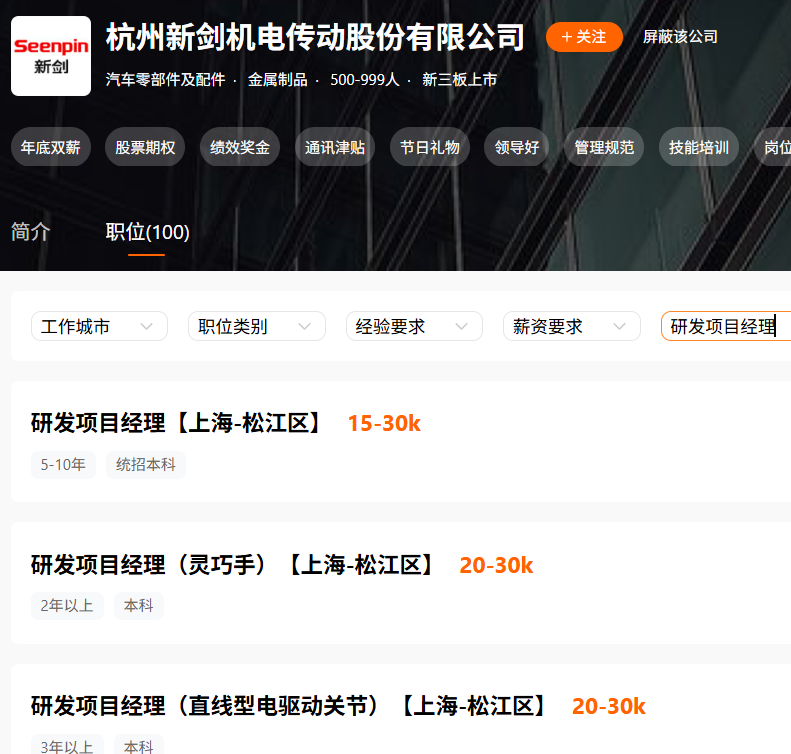791x754 pixels.
Task: Click the 技能培训 tag
Action: 699,147
